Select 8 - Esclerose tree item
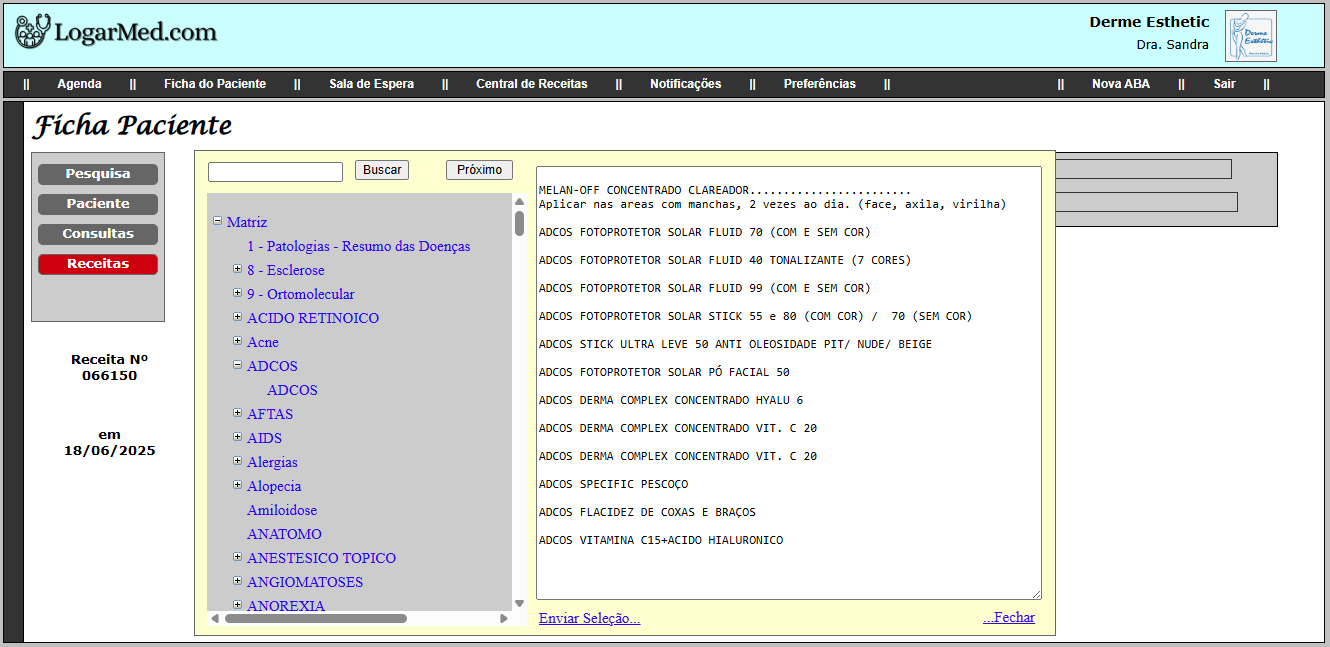 point(286,270)
